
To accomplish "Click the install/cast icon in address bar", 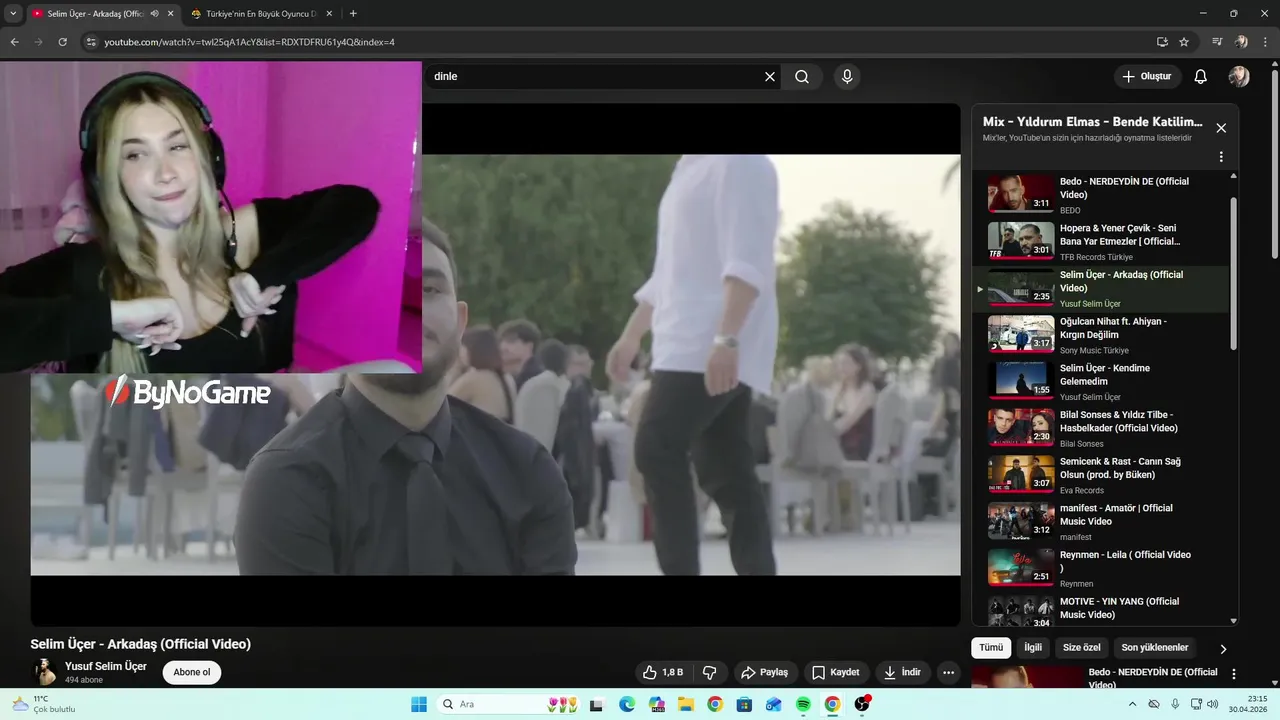I will 1162,42.
